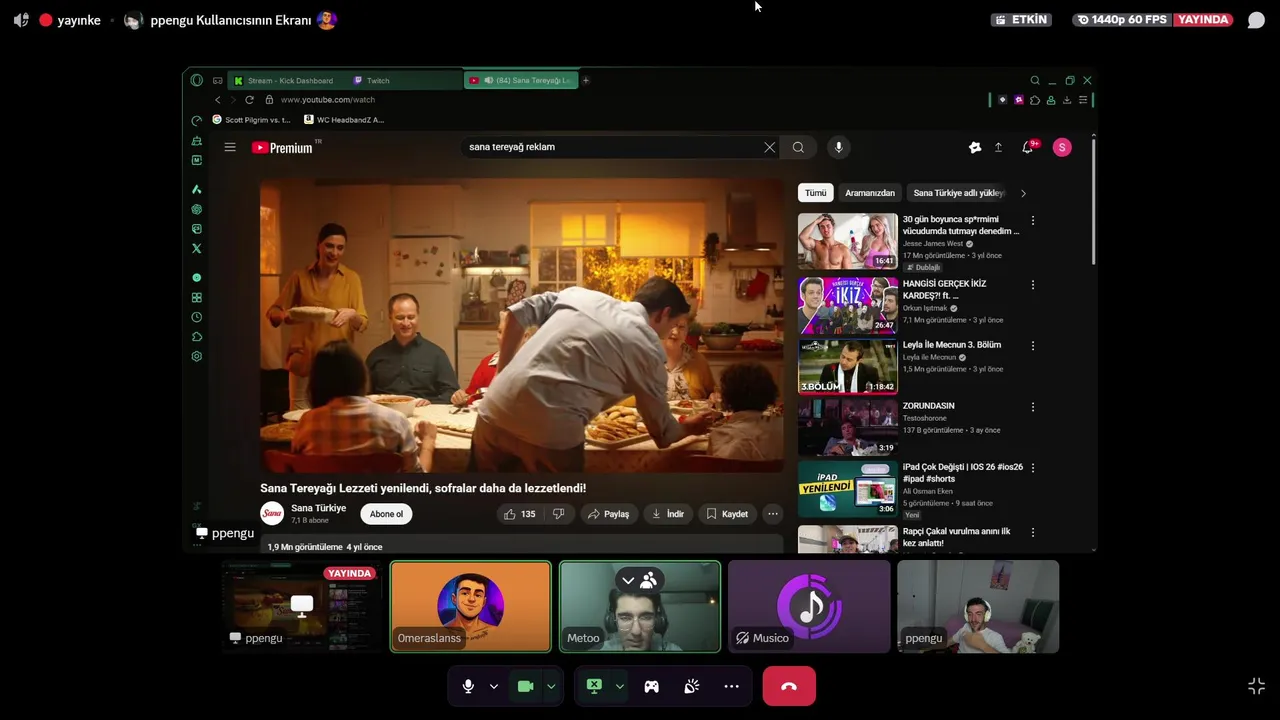
Task: Start YouTube voice search microphone
Action: (839, 147)
